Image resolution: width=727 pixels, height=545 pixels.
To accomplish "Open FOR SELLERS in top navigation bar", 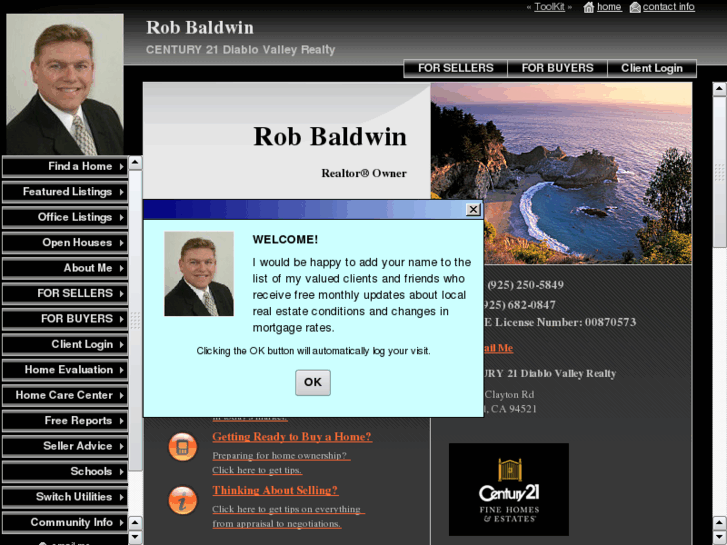I will (456, 68).
